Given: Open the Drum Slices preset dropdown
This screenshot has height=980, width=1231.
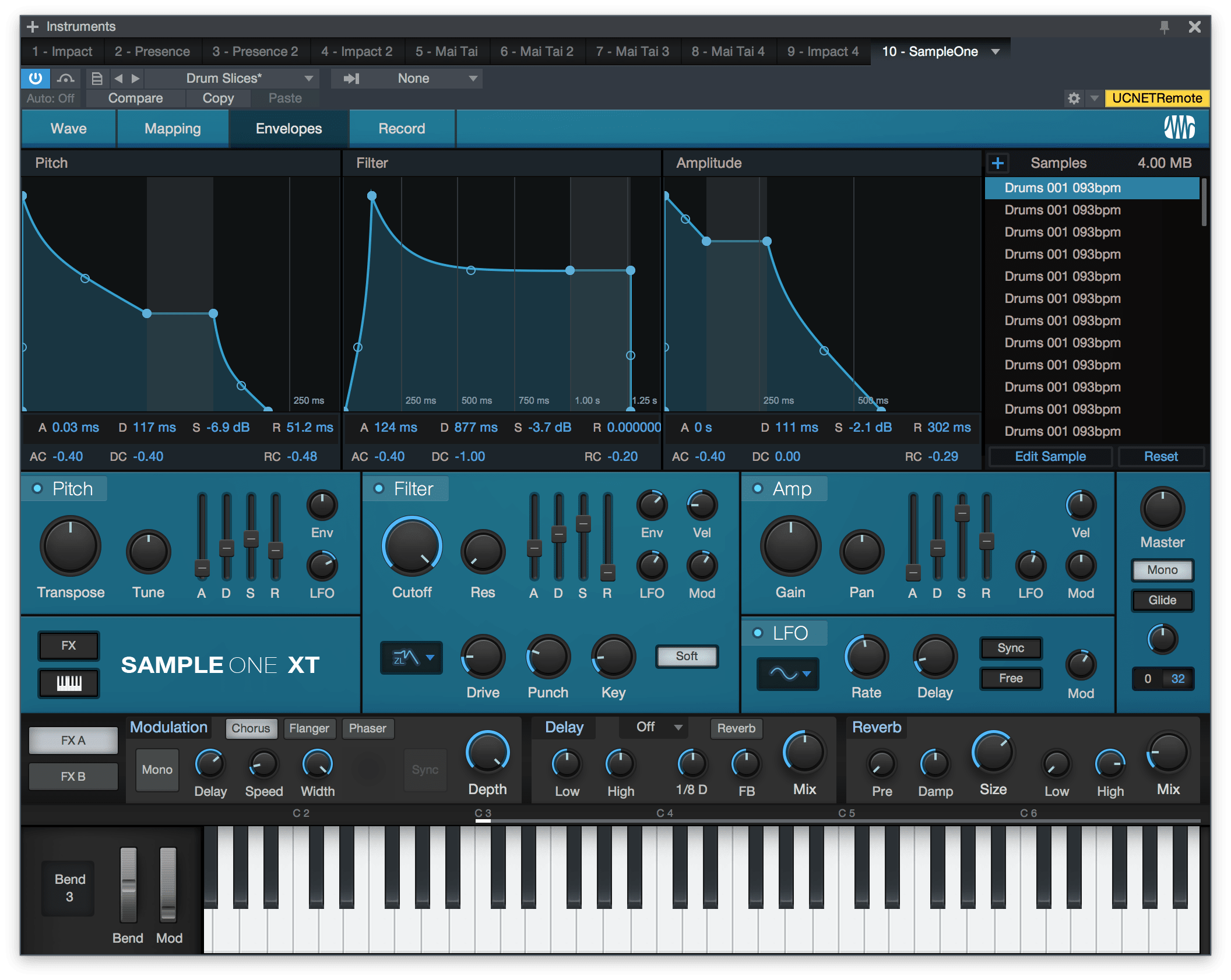Looking at the screenshot, I should pyautogui.click(x=232, y=78).
